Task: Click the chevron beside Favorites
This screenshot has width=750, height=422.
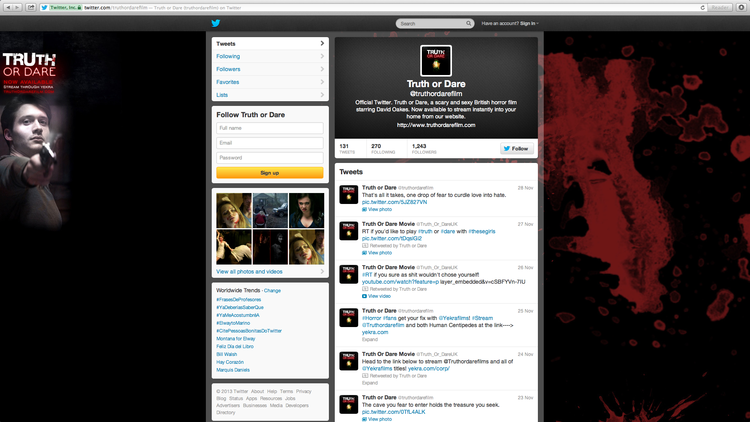Action: pyautogui.click(x=322, y=82)
